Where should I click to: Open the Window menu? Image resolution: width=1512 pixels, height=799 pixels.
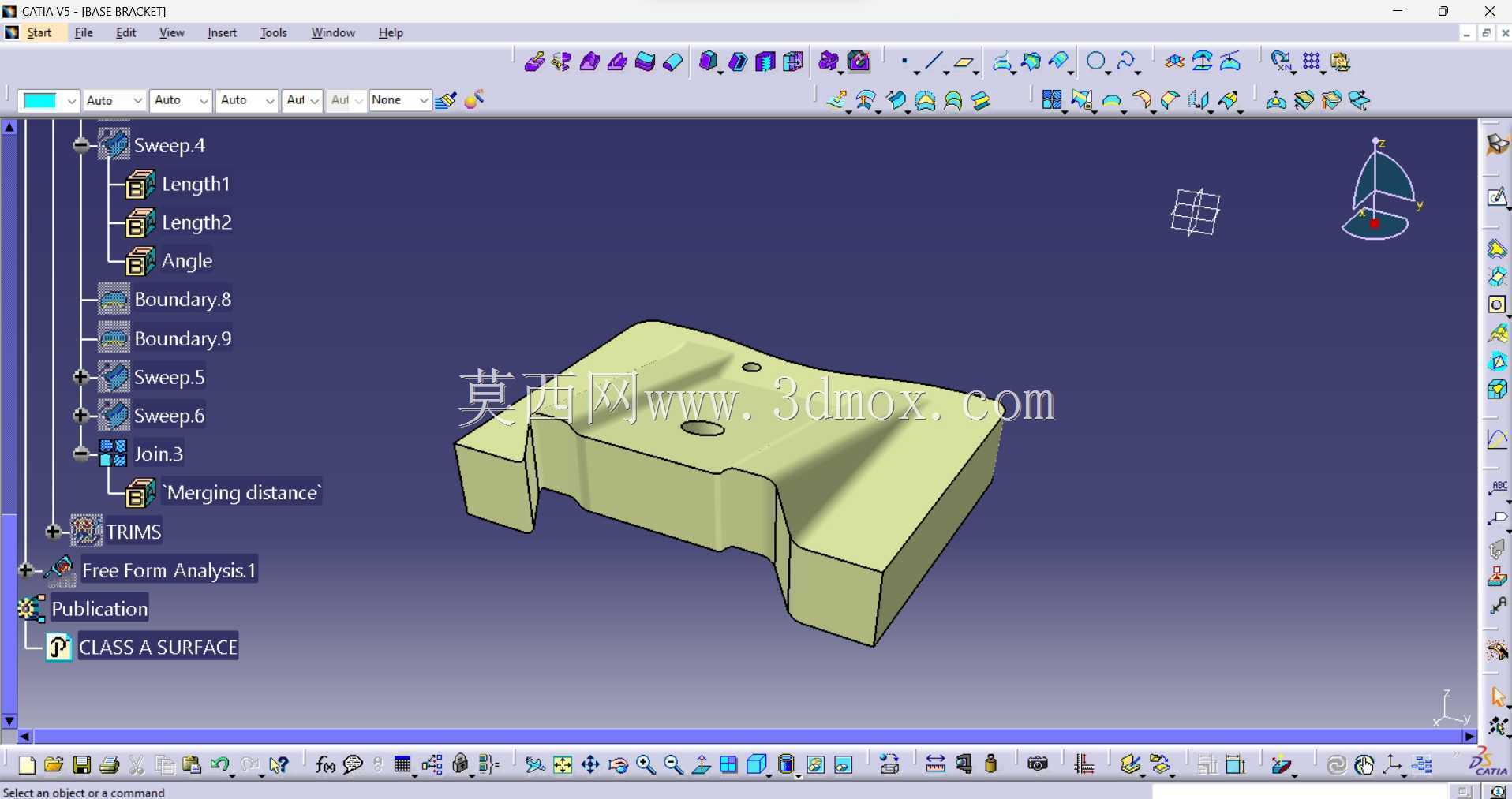coord(332,32)
